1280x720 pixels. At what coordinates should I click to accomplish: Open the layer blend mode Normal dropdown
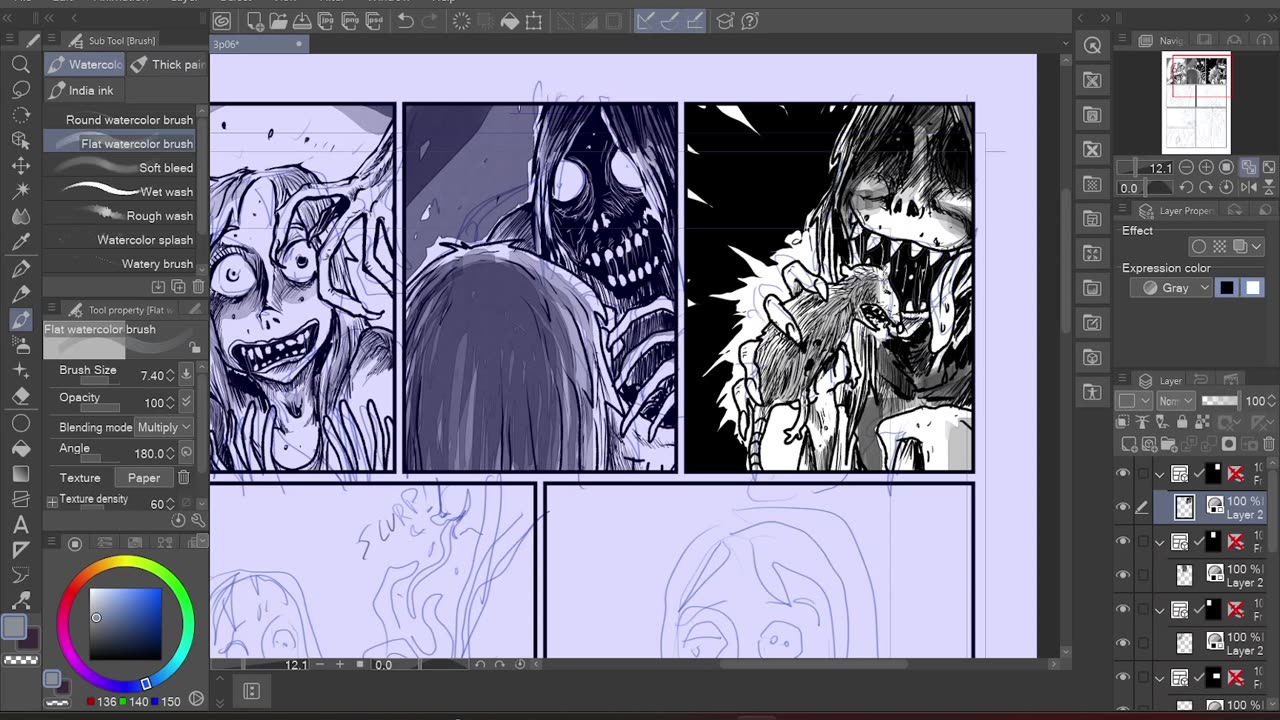tap(1175, 401)
